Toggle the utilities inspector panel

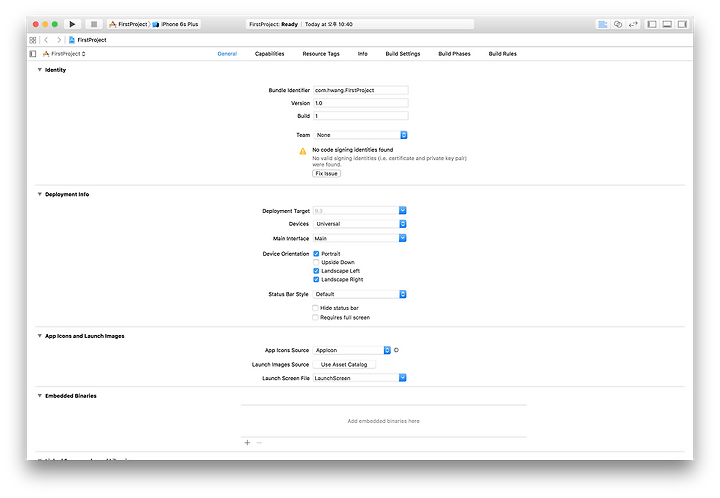[x=682, y=24]
